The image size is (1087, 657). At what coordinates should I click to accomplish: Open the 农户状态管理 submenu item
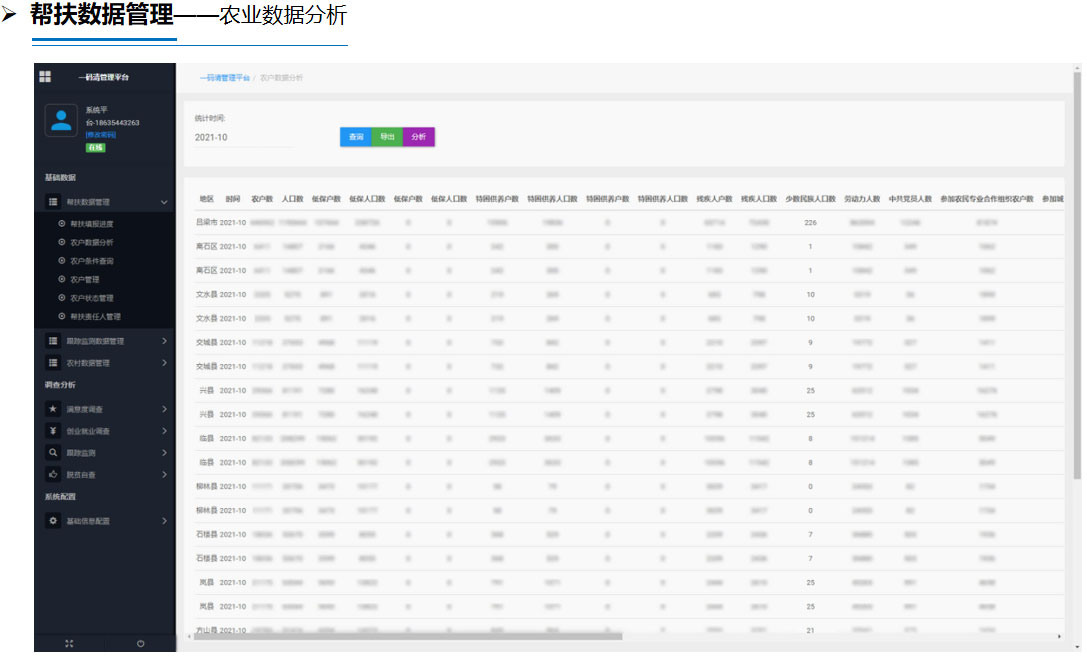(x=92, y=298)
